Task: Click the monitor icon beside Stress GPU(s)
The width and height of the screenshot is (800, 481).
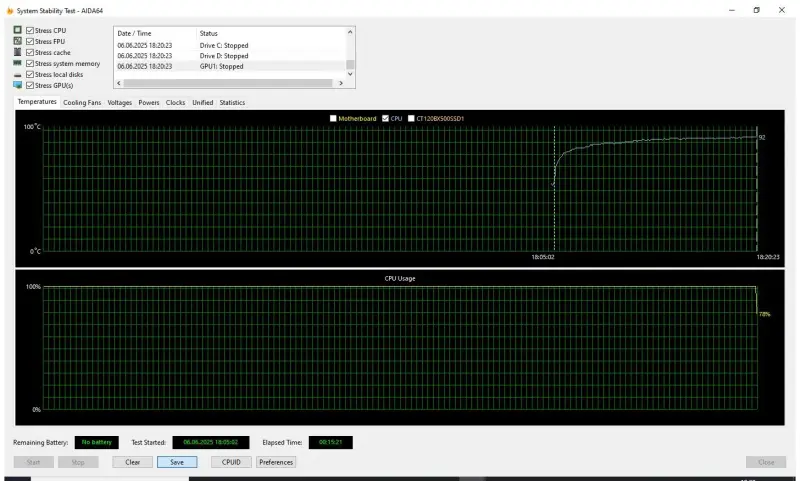Action: 17,85
